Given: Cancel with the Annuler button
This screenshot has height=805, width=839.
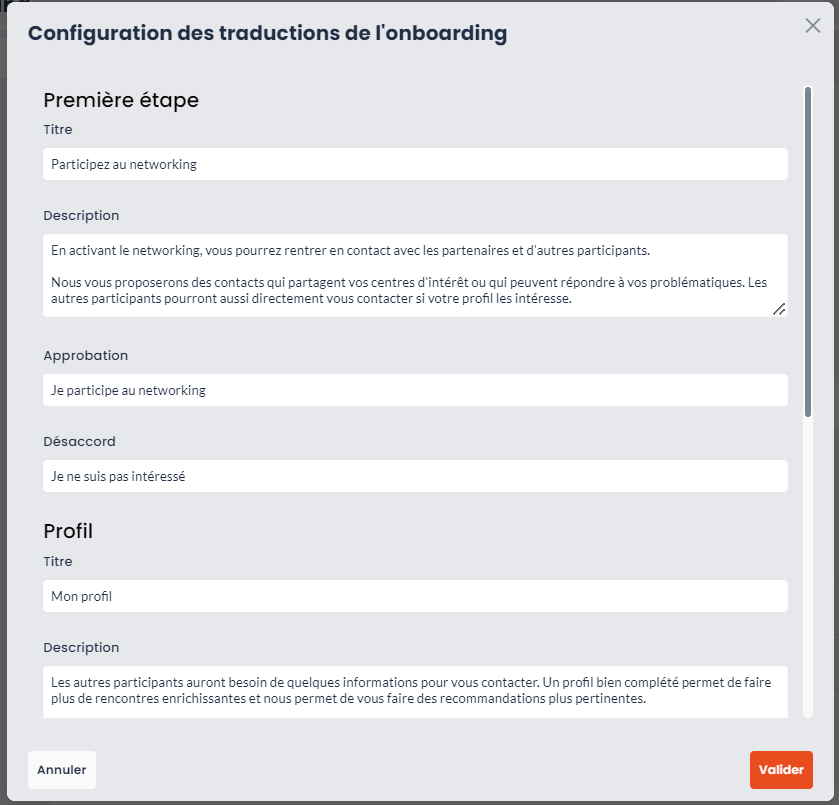Looking at the screenshot, I should (62, 770).
